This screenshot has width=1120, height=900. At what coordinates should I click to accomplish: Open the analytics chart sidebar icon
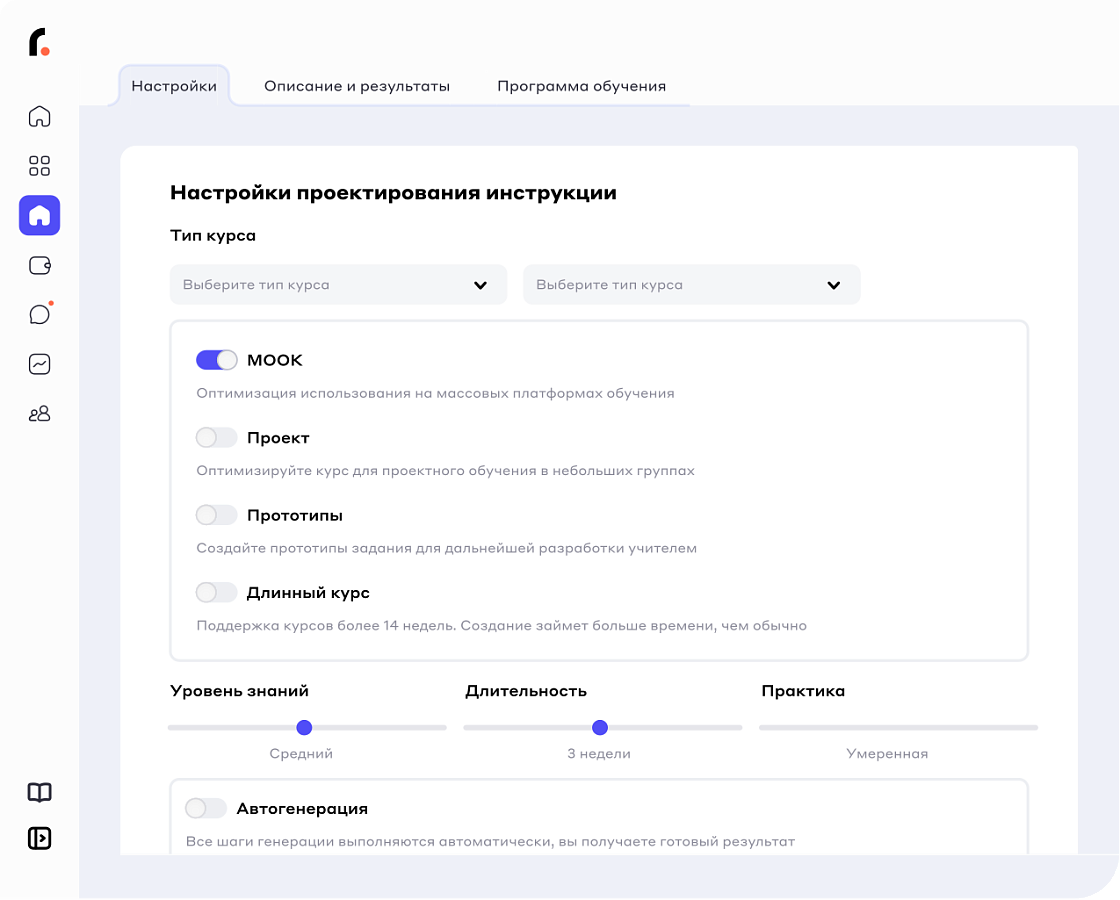39,364
